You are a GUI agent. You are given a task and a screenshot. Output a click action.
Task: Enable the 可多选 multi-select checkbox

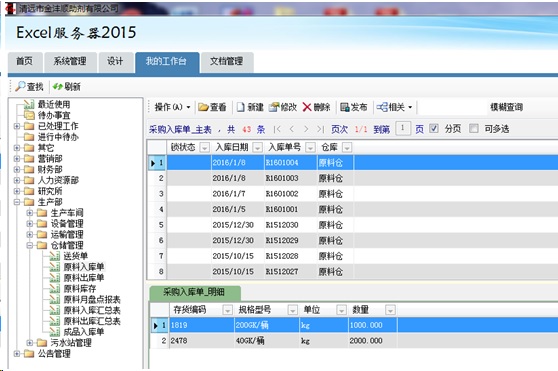click(x=473, y=128)
